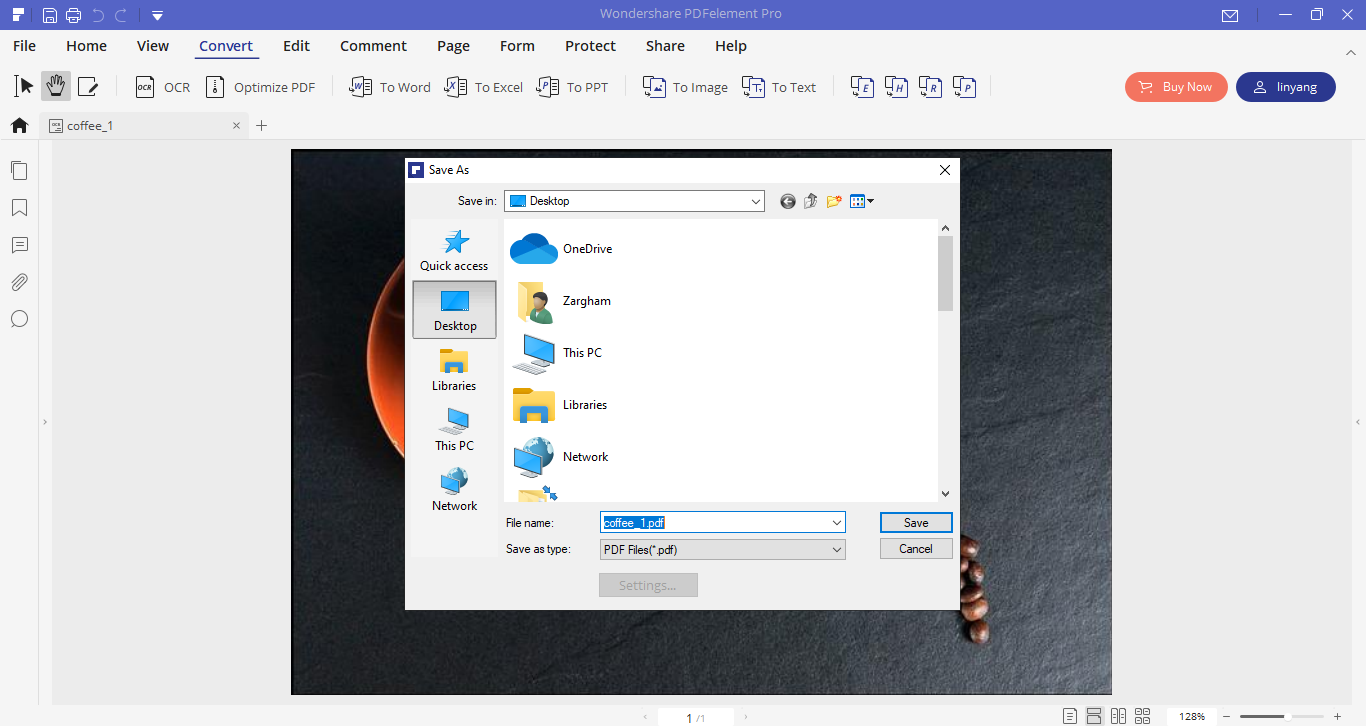The height and width of the screenshot is (726, 1366).
Task: Click the Redo arrow in title bar
Action: coord(121,15)
